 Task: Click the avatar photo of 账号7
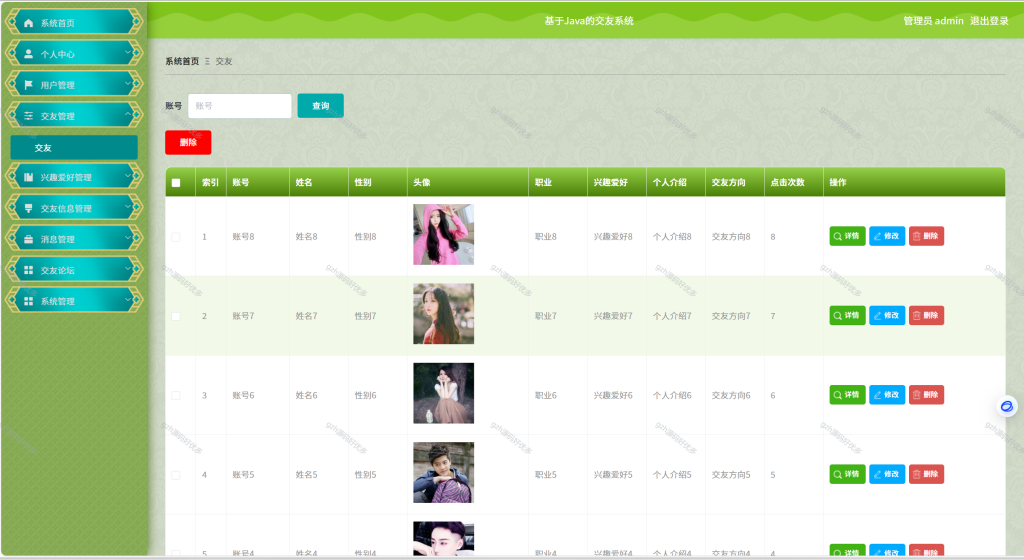click(x=443, y=314)
